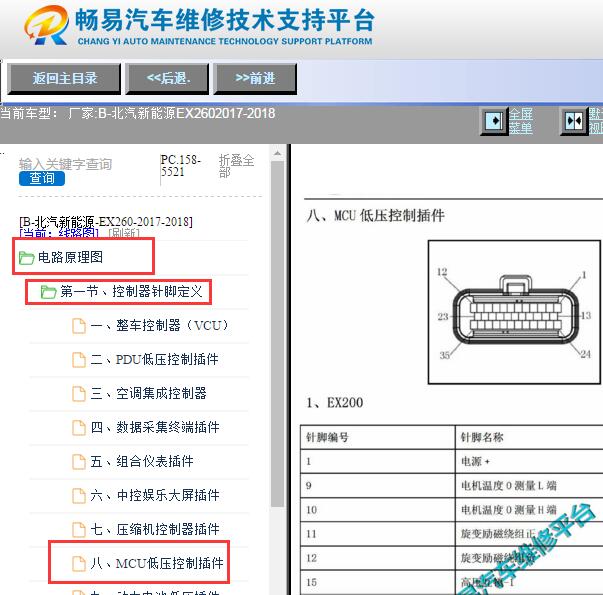The height and width of the screenshot is (595, 603).
Task: Click the 刷新 refresh link
Action: point(124,233)
